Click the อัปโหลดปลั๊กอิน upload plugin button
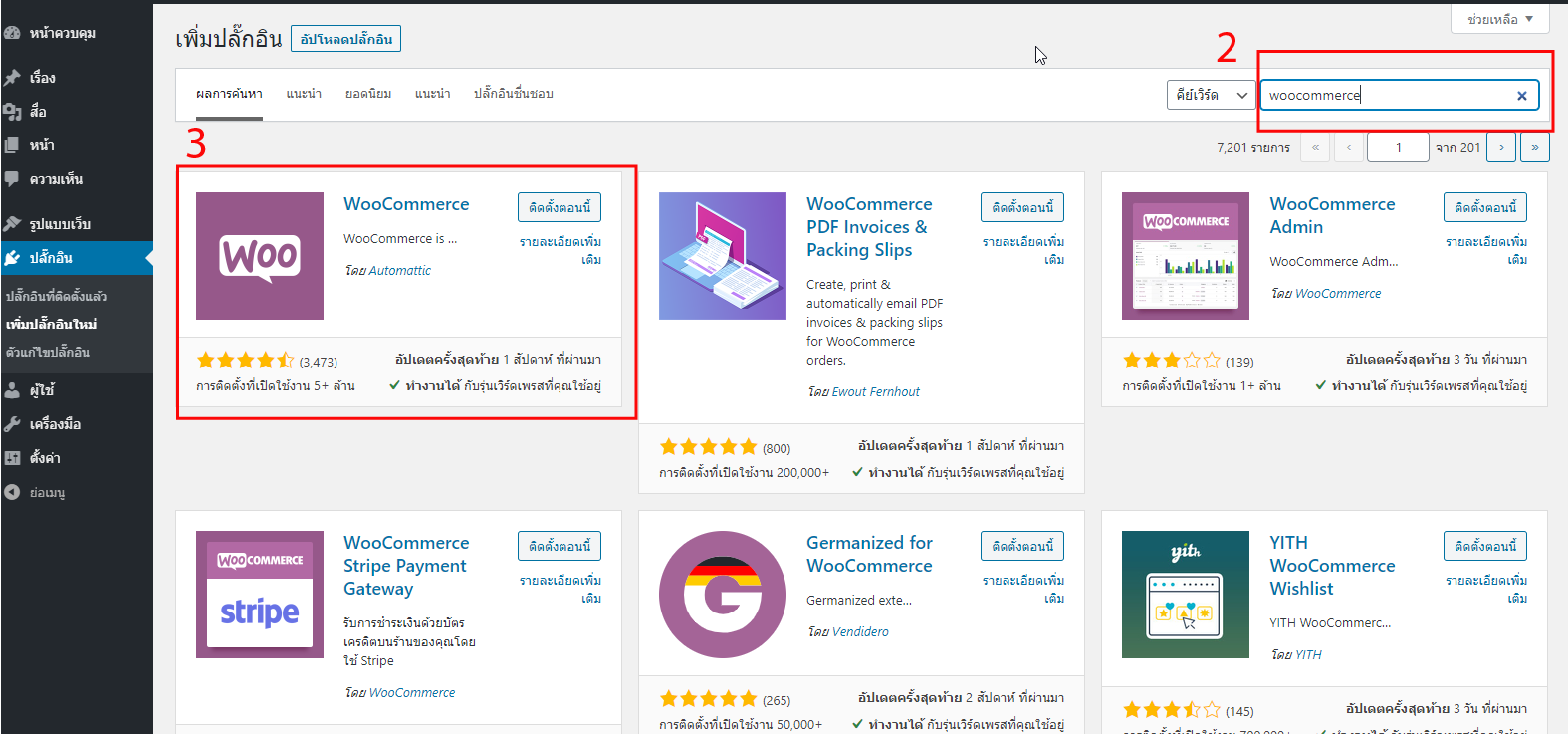The width and height of the screenshot is (1568, 735). pyautogui.click(x=346, y=39)
